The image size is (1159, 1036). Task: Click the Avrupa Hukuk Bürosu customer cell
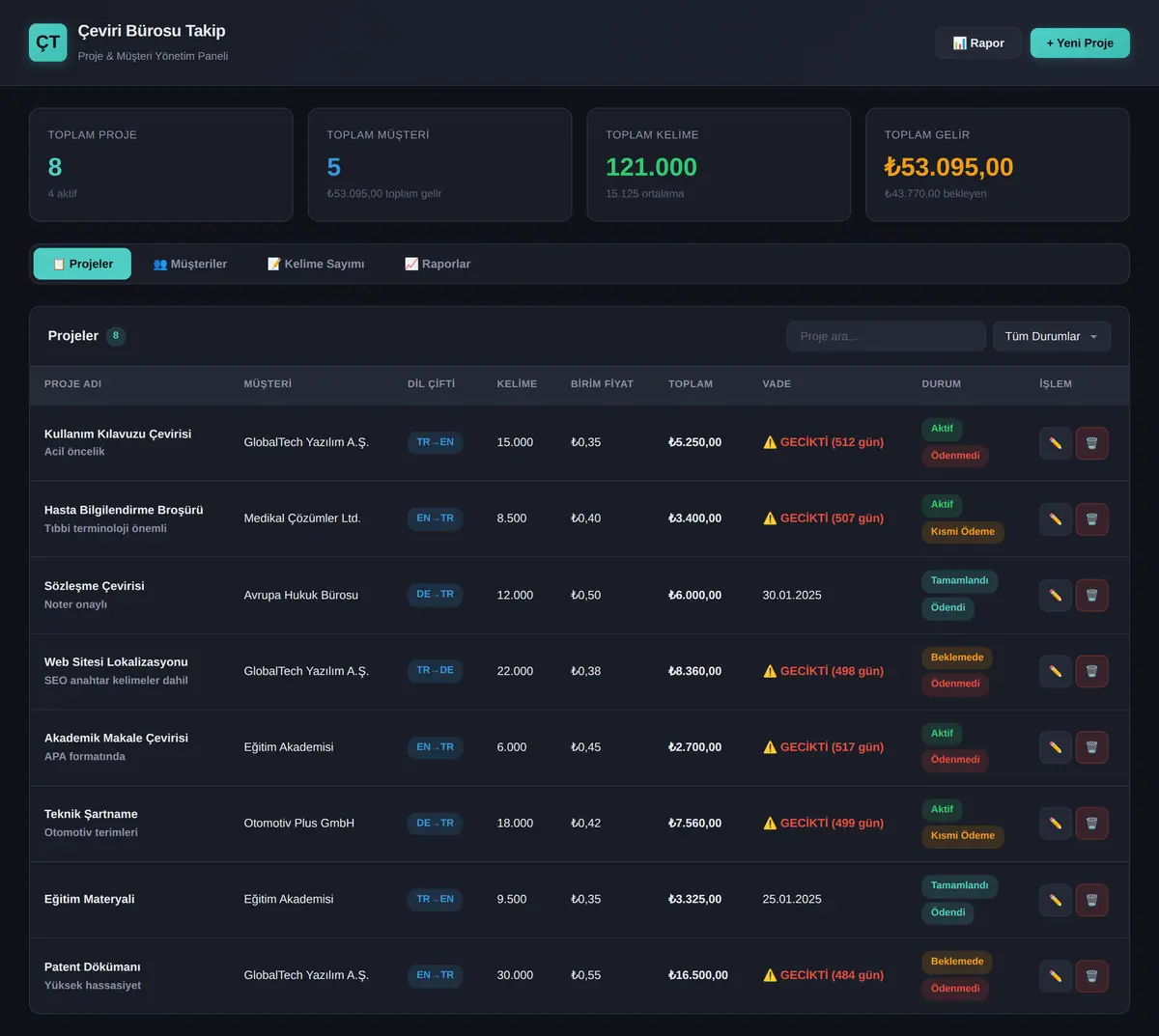[x=301, y=595]
